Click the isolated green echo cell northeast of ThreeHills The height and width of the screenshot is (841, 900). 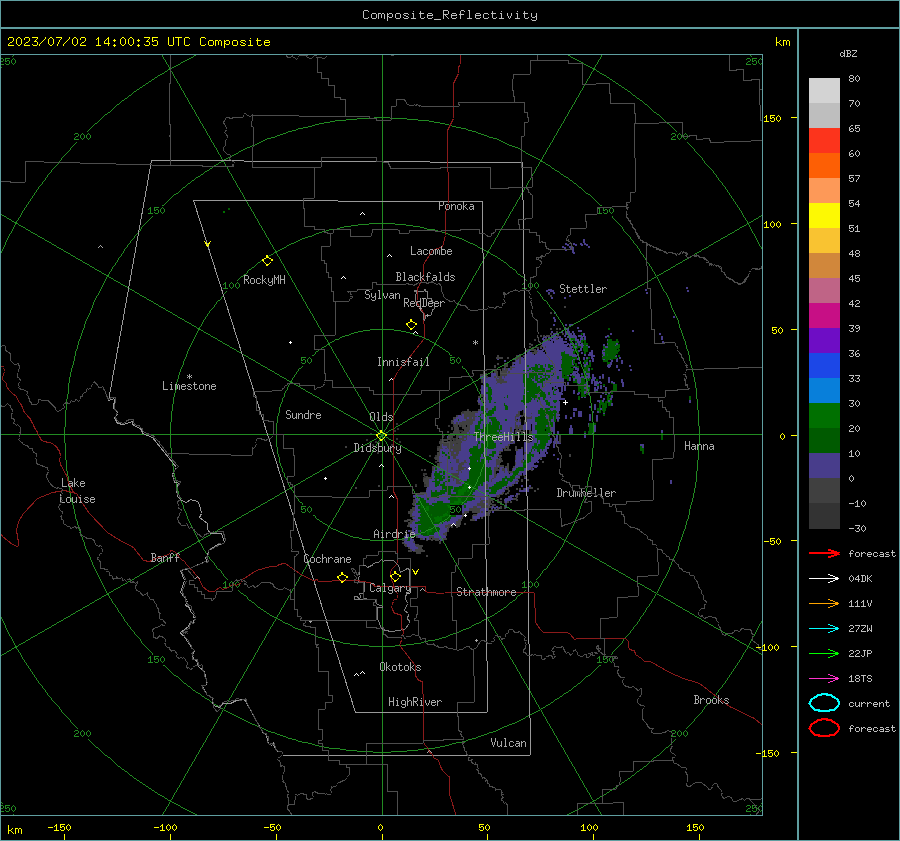tap(611, 348)
